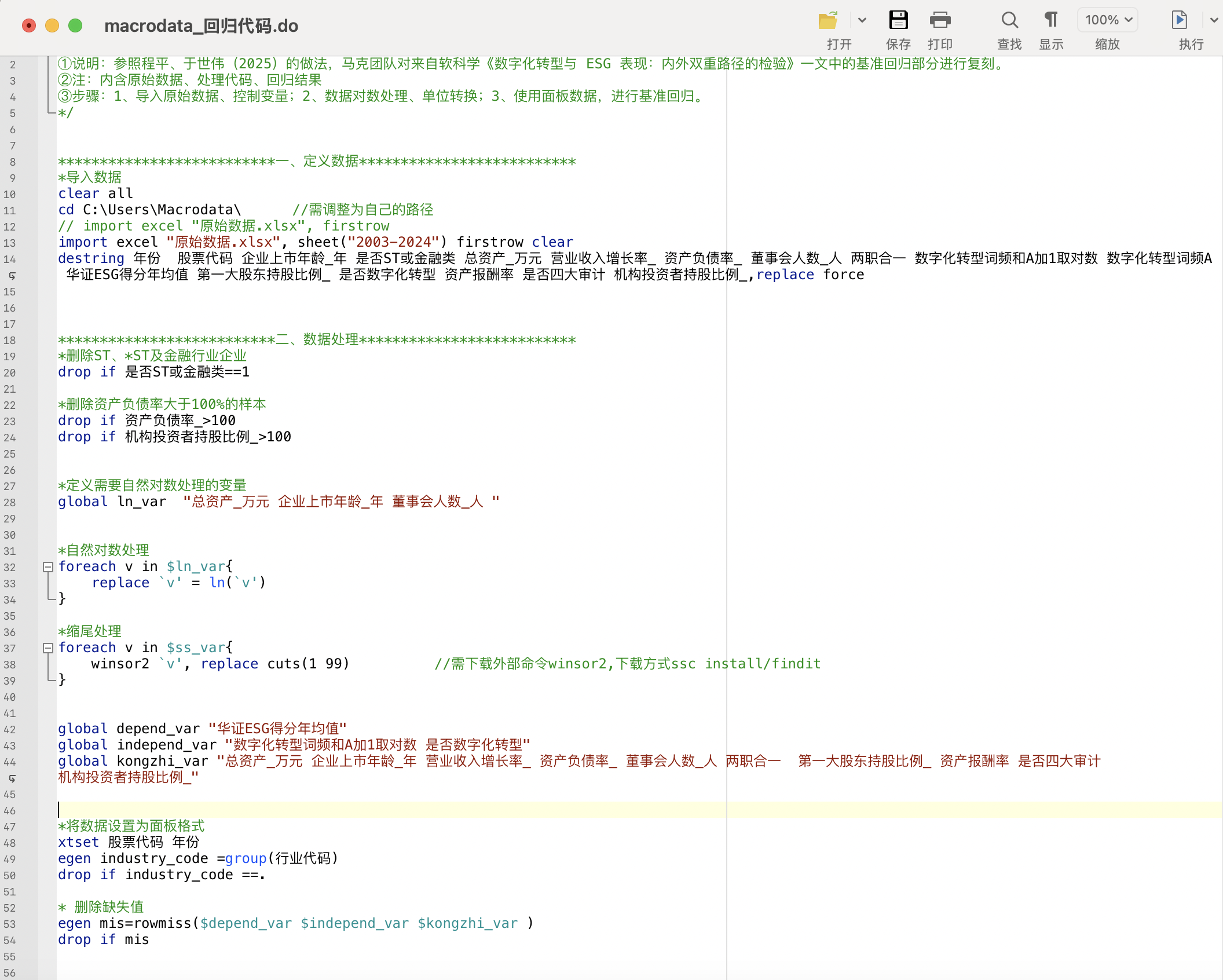This screenshot has width=1223, height=980.
Task: Open the 100% zoom dropdown
Action: [x=1108, y=21]
